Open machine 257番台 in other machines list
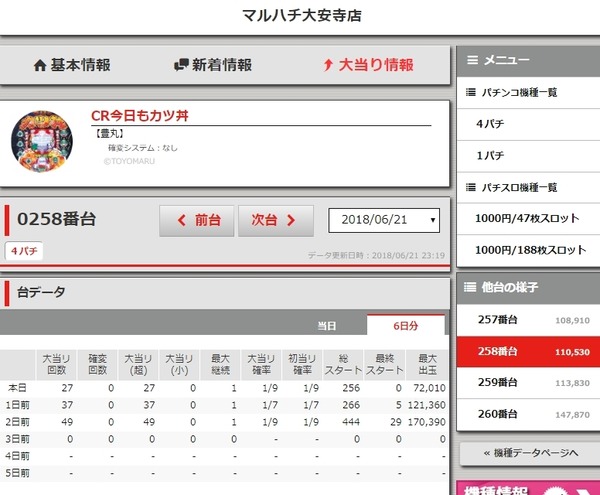The width and height of the screenshot is (600, 495). [x=528, y=320]
